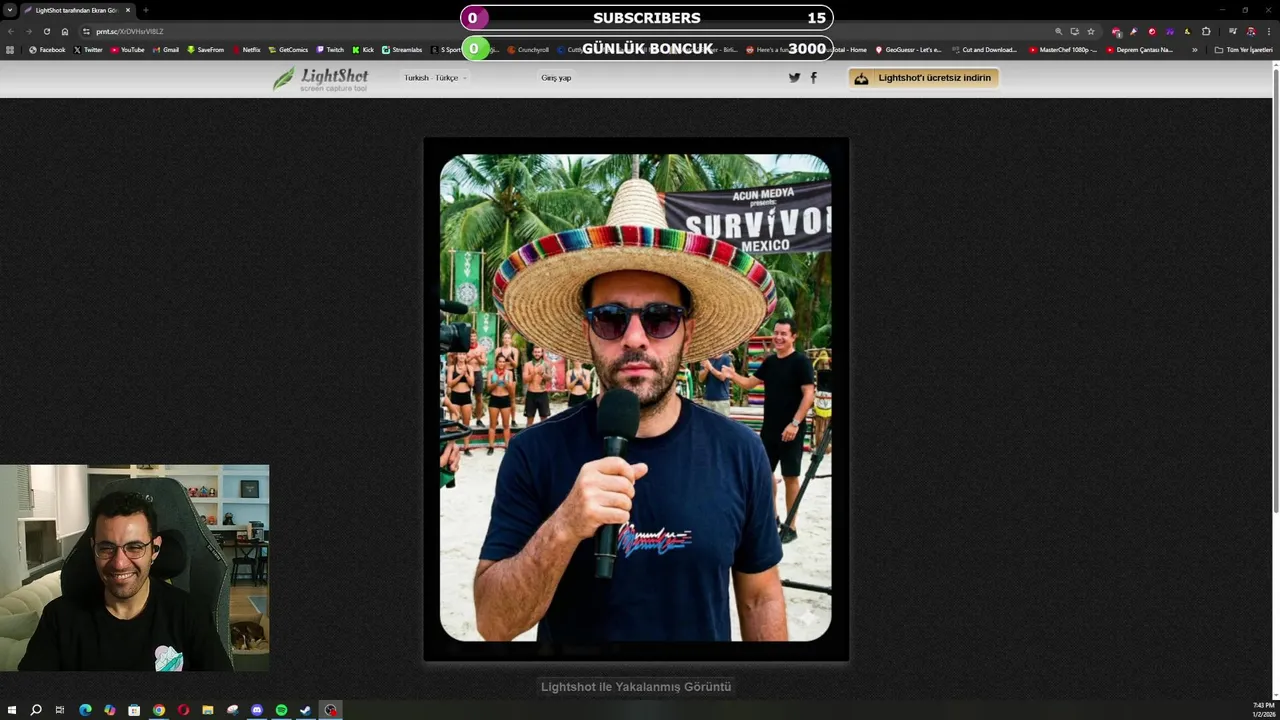Switch to Google Chrome on the taskbar
Image resolution: width=1280 pixels, height=720 pixels.
pyautogui.click(x=159, y=710)
